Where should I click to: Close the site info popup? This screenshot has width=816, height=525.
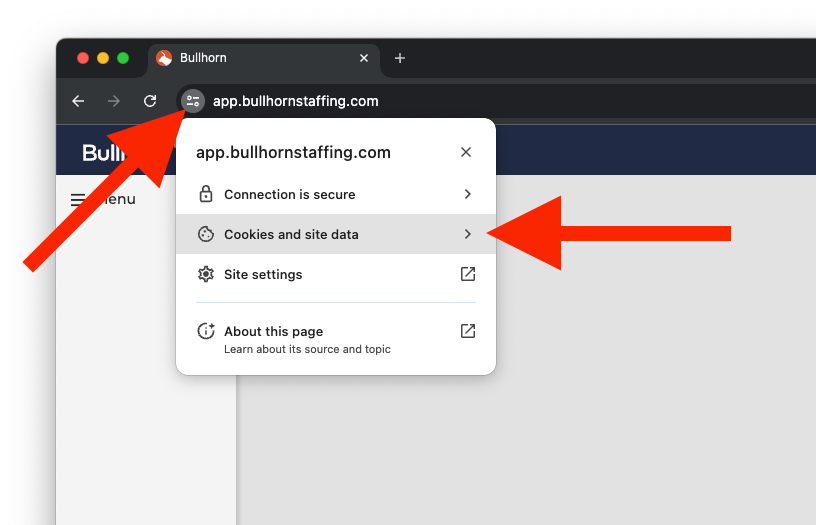click(466, 152)
